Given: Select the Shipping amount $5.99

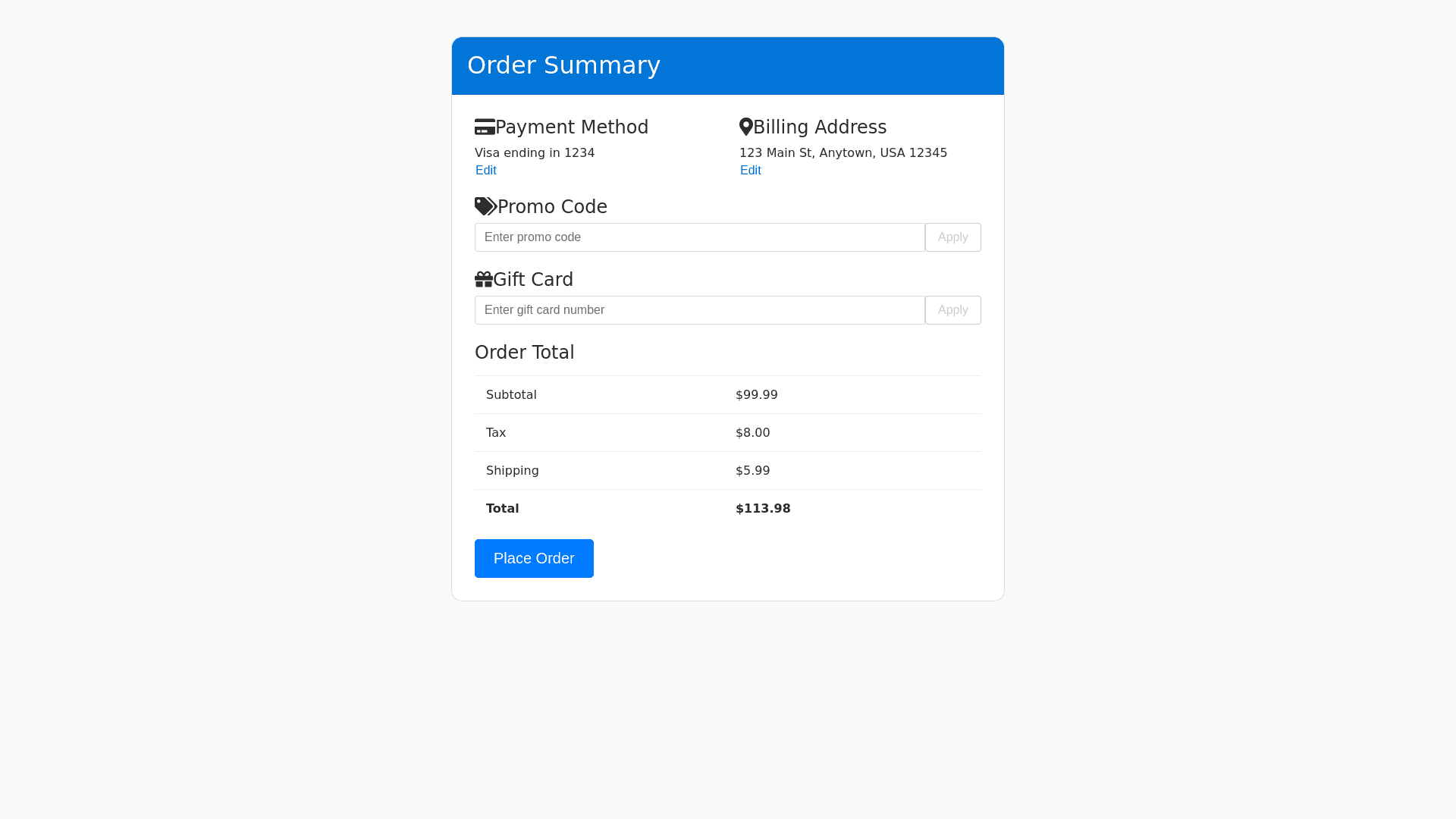Looking at the screenshot, I should [753, 470].
